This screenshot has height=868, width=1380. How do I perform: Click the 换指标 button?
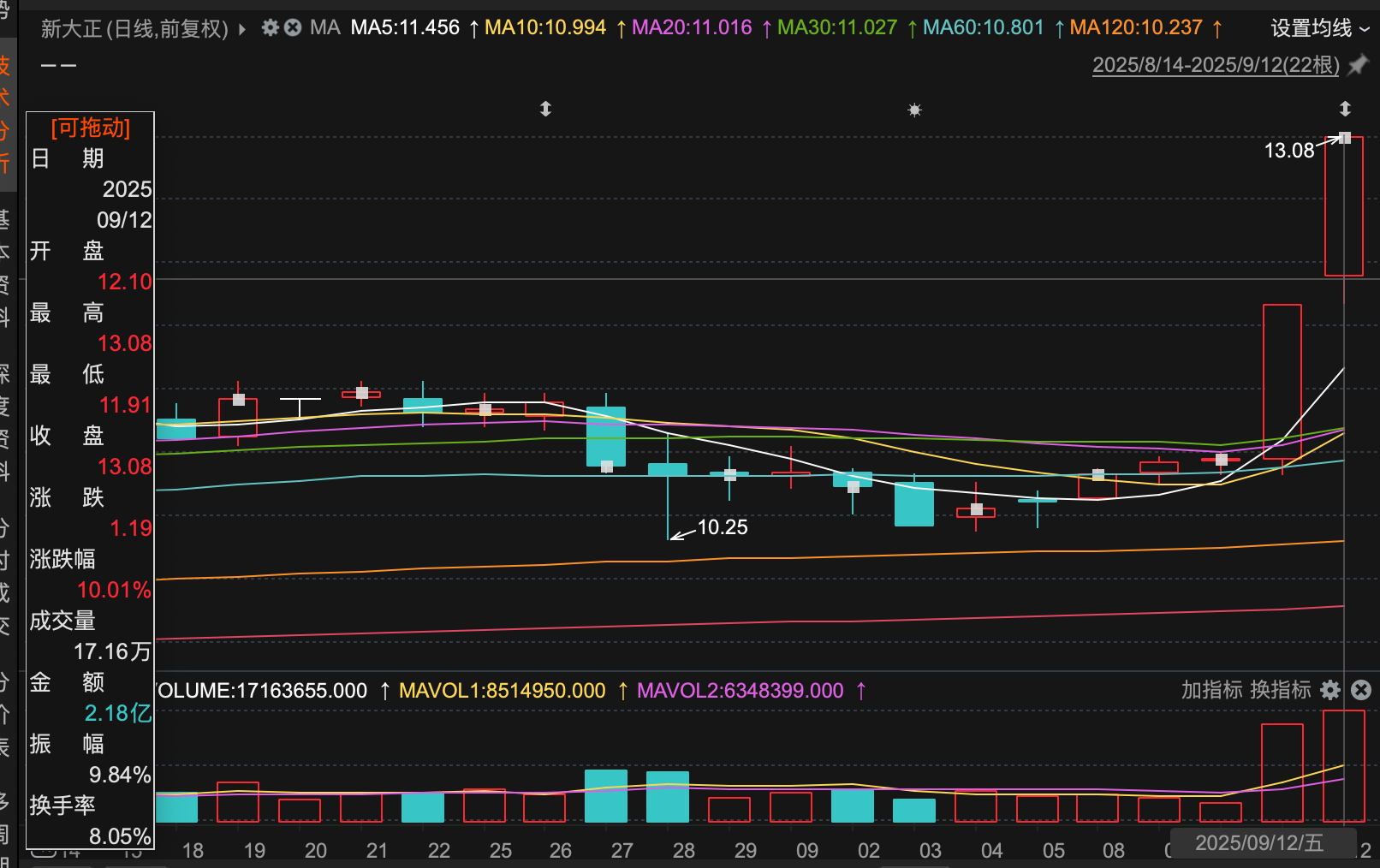coord(1281,690)
